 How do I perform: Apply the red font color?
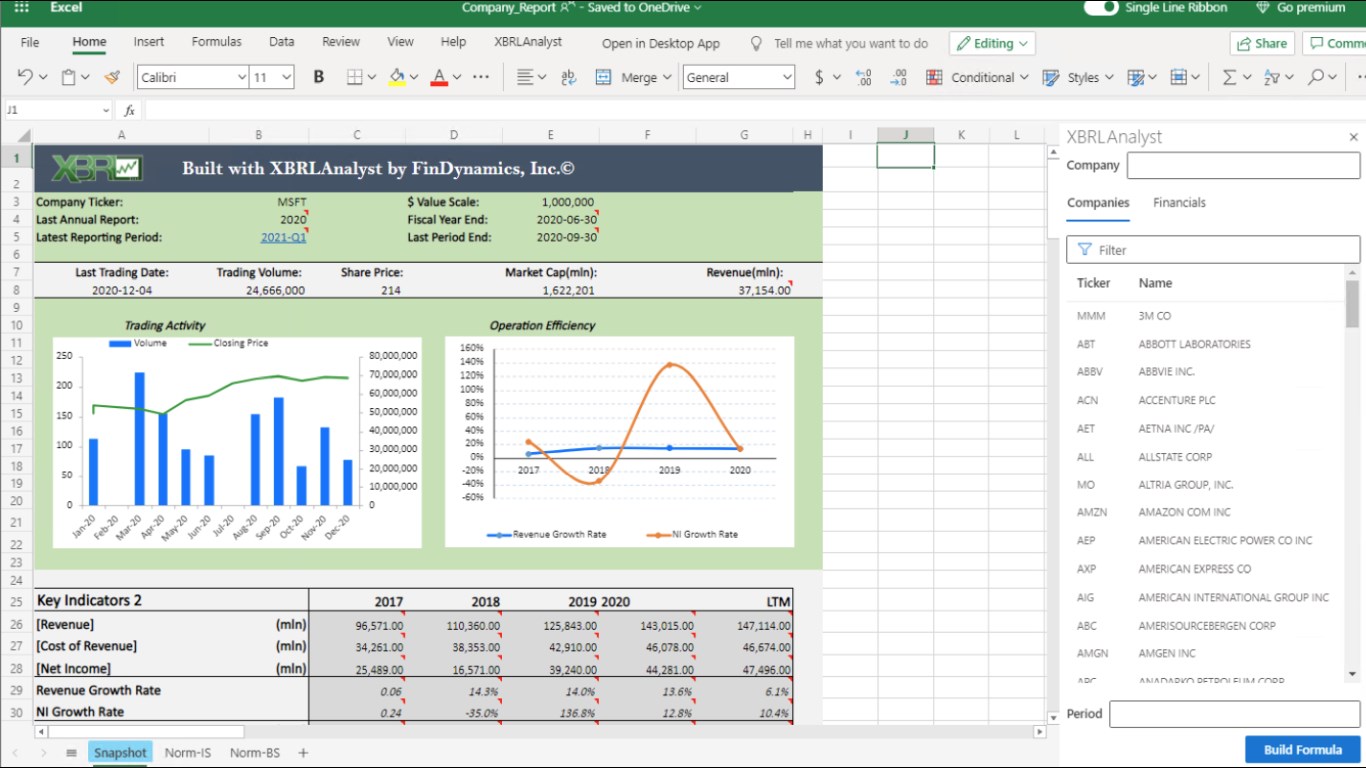pos(439,77)
